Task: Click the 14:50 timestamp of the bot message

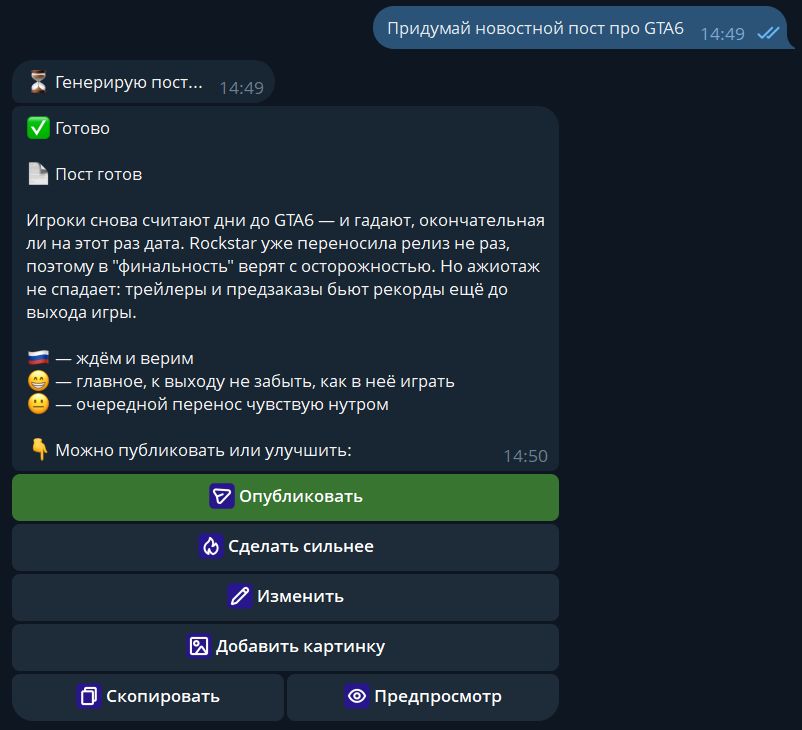Action: [x=525, y=456]
